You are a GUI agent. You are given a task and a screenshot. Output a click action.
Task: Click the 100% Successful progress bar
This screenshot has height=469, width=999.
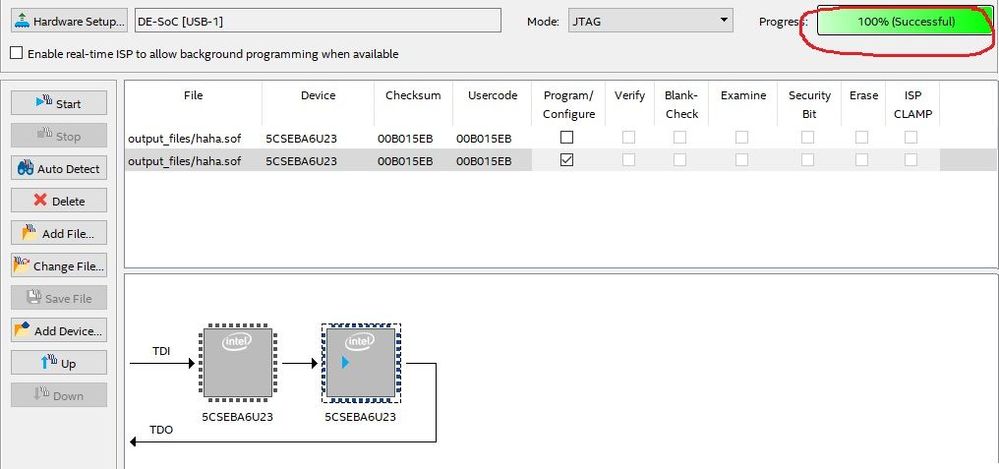click(904, 21)
